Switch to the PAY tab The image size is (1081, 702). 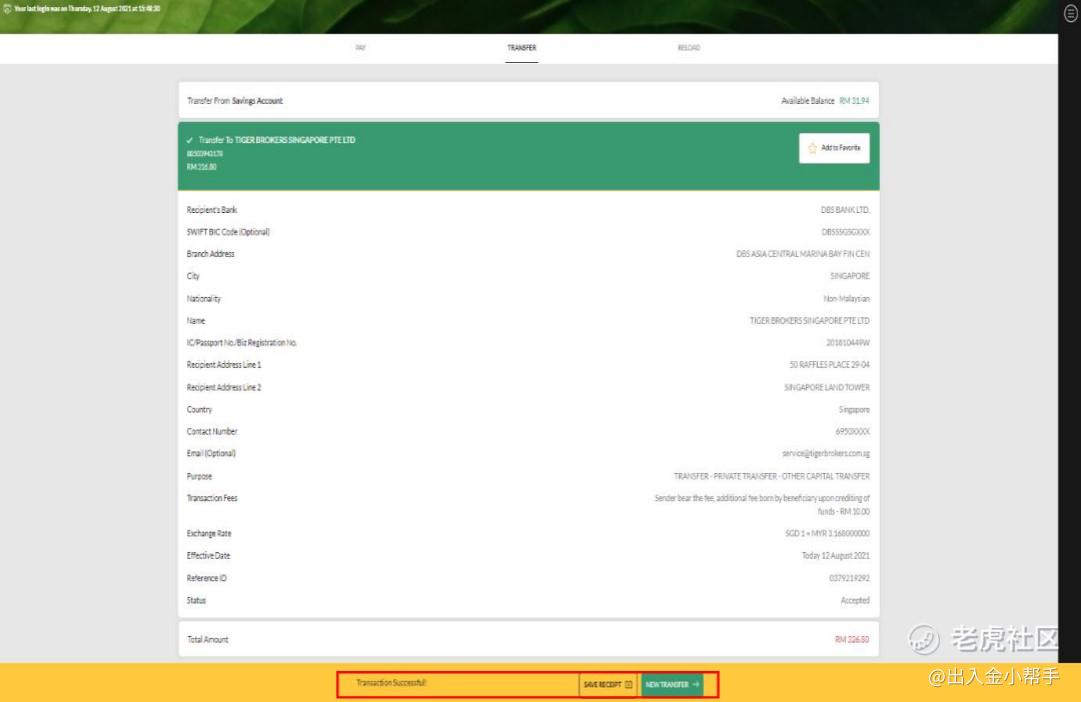pos(361,48)
